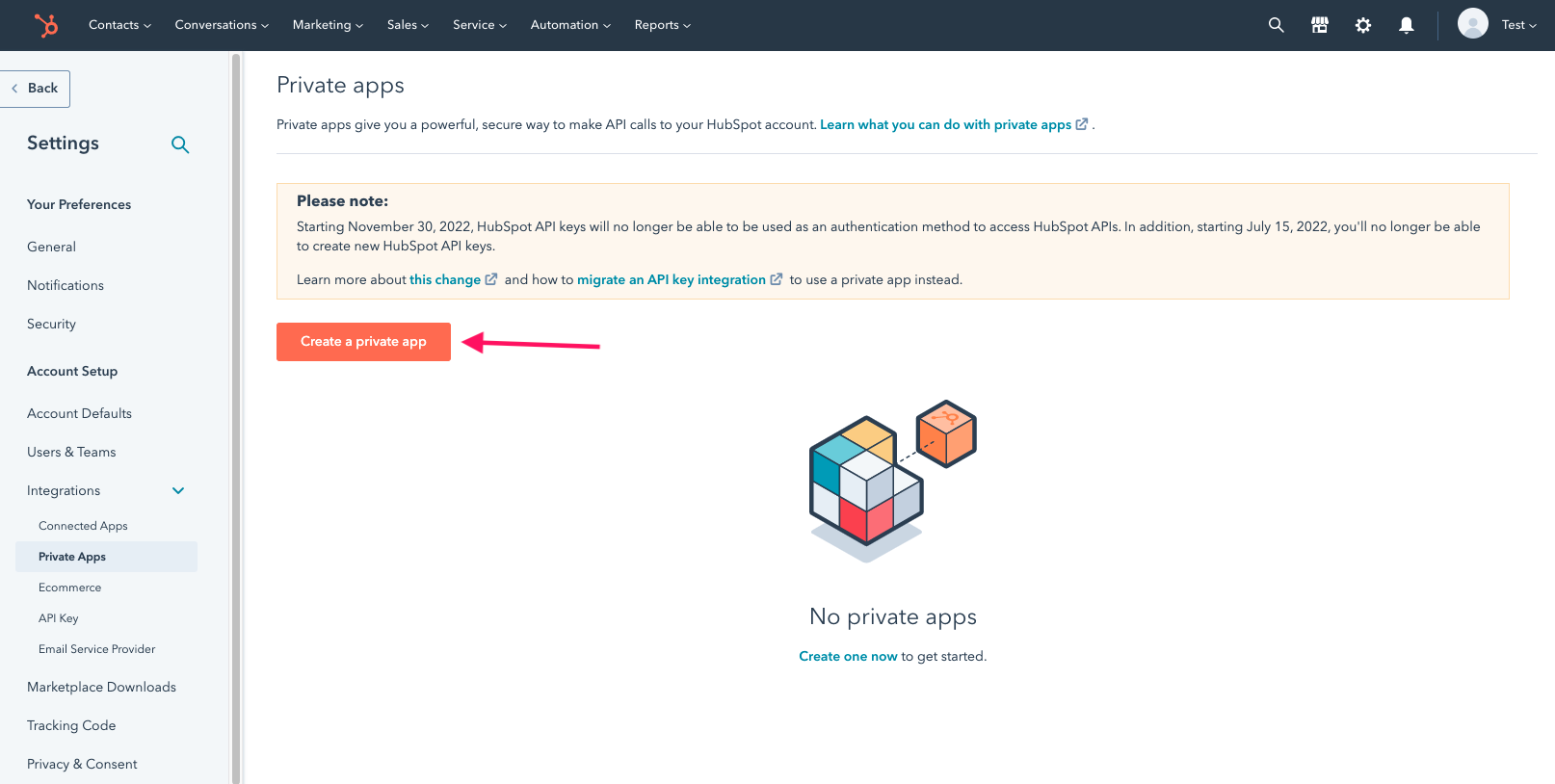Open the 'this change' link
This screenshot has width=1555, height=784.
pos(445,279)
